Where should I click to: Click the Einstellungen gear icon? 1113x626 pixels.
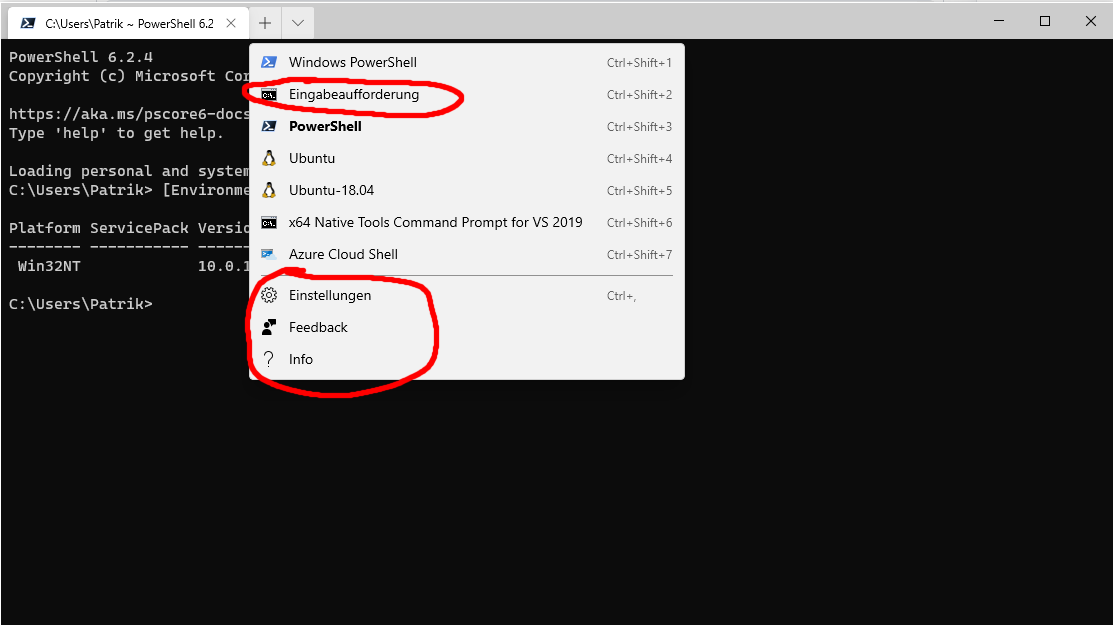pos(269,295)
